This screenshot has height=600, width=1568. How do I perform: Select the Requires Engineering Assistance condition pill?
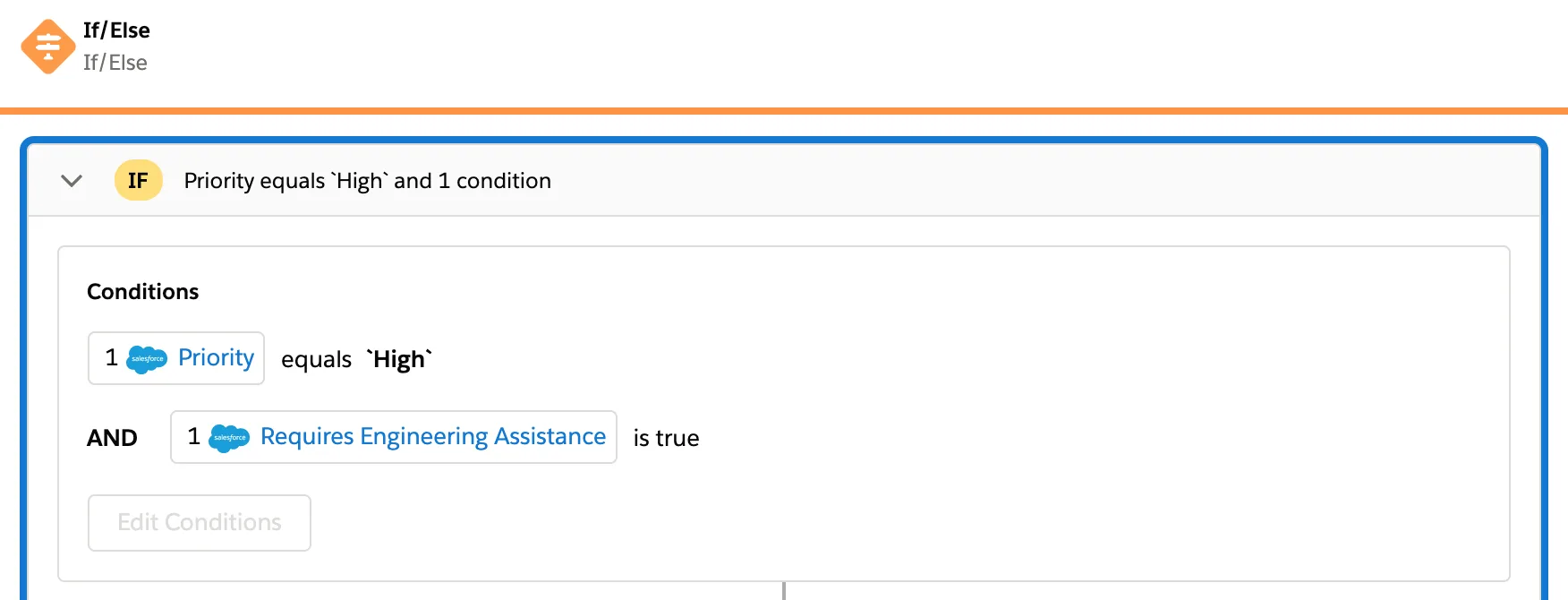(394, 437)
